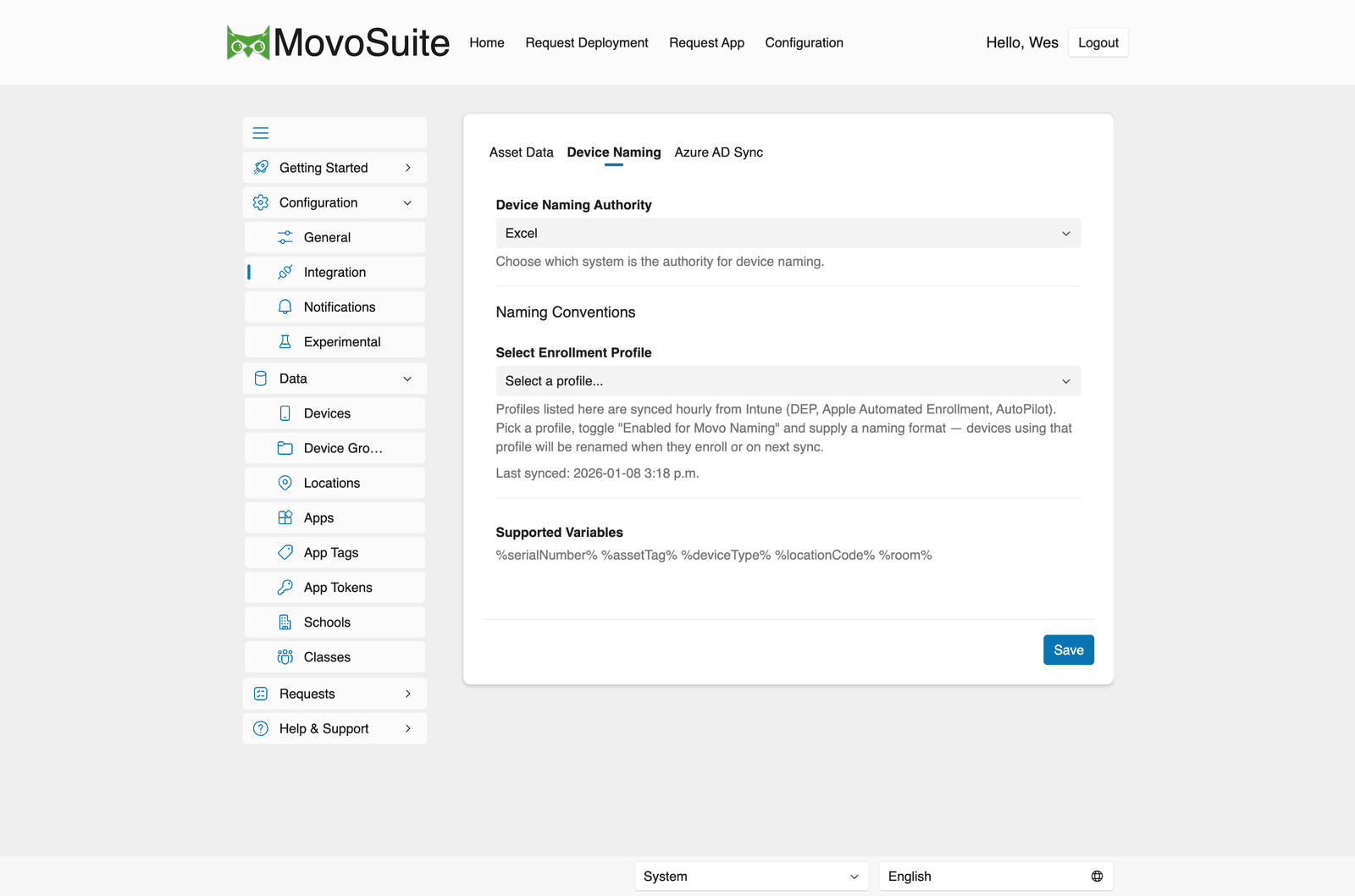Collapse the Configuration sidebar section
Viewport: 1355px width, 896px height.
point(335,202)
